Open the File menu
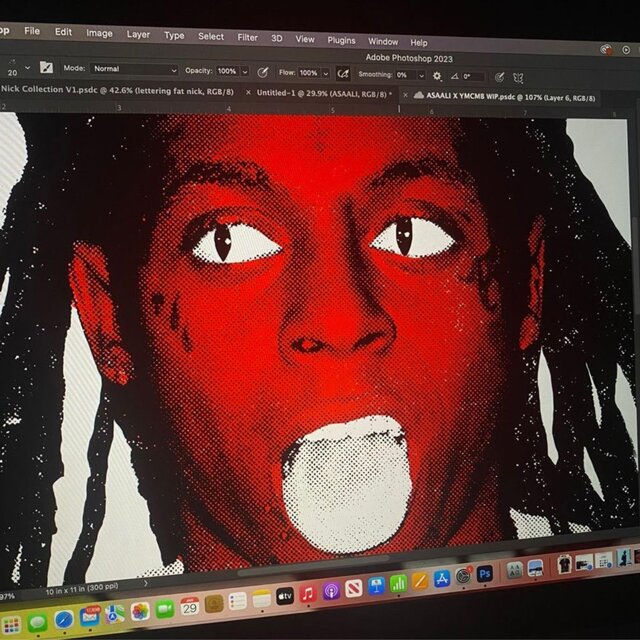The height and width of the screenshot is (640, 640). pos(32,31)
